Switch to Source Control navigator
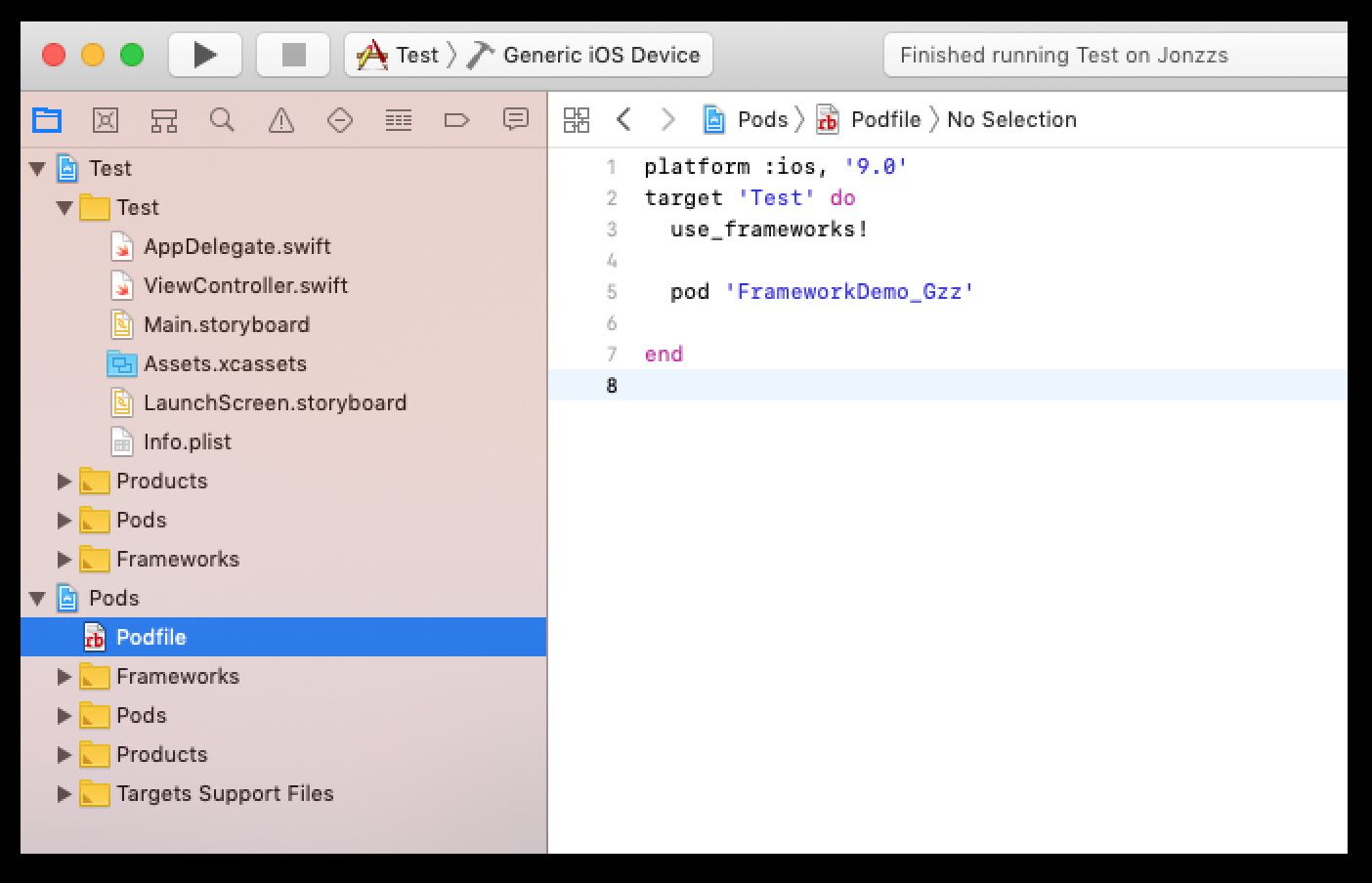Image resolution: width=1372 pixels, height=883 pixels. point(106,120)
